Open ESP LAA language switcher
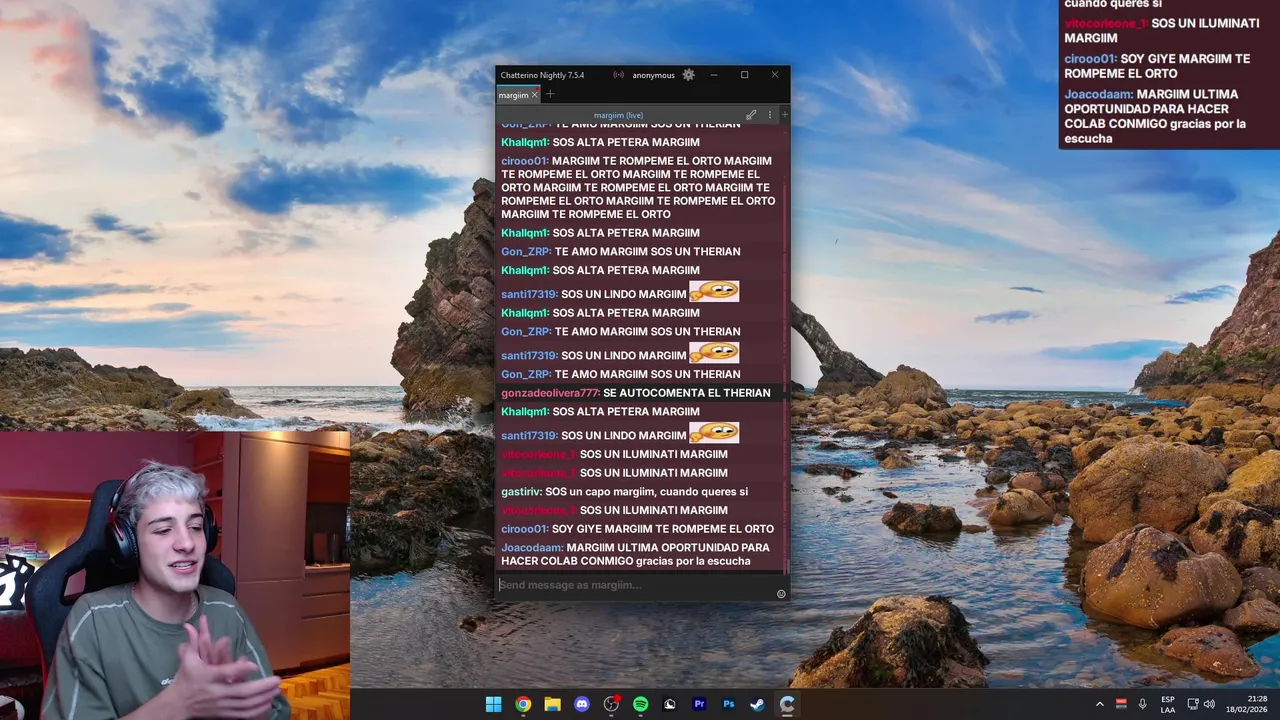Image resolution: width=1280 pixels, height=720 pixels. pos(1168,704)
